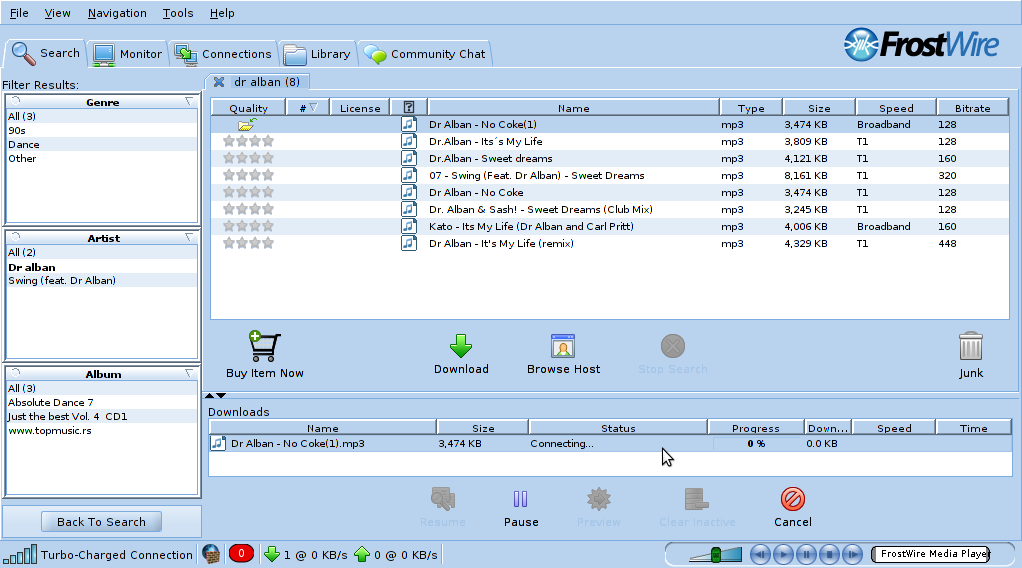Click the FrostWire logo
This screenshot has height=568, width=1022.
921,45
